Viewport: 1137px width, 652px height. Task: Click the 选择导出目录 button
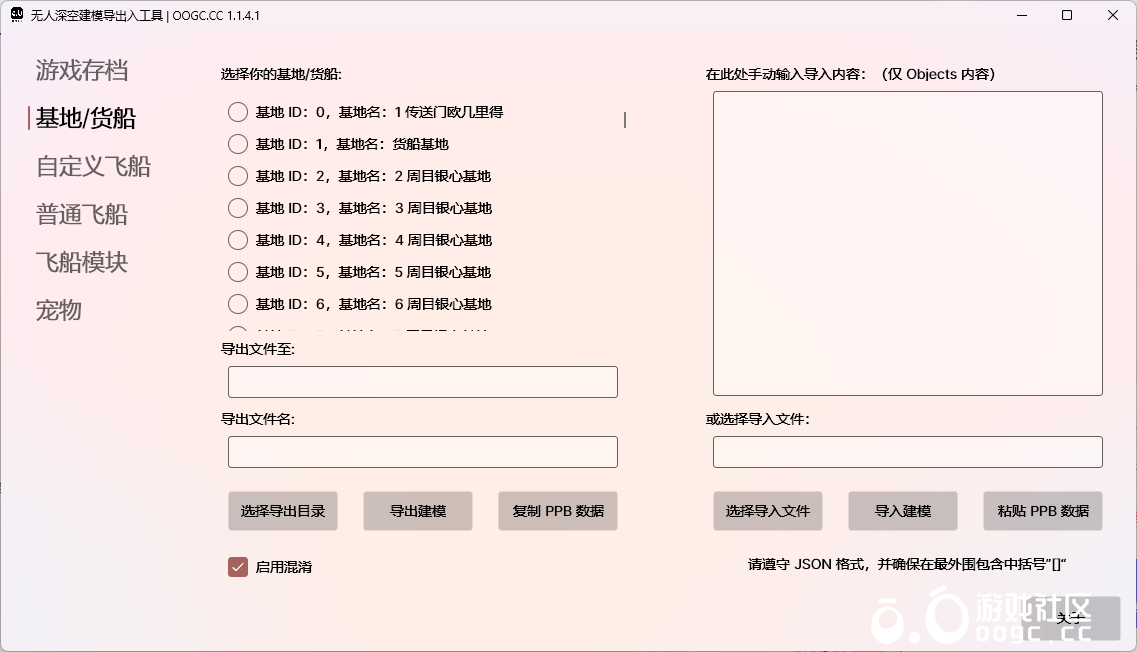(x=283, y=511)
